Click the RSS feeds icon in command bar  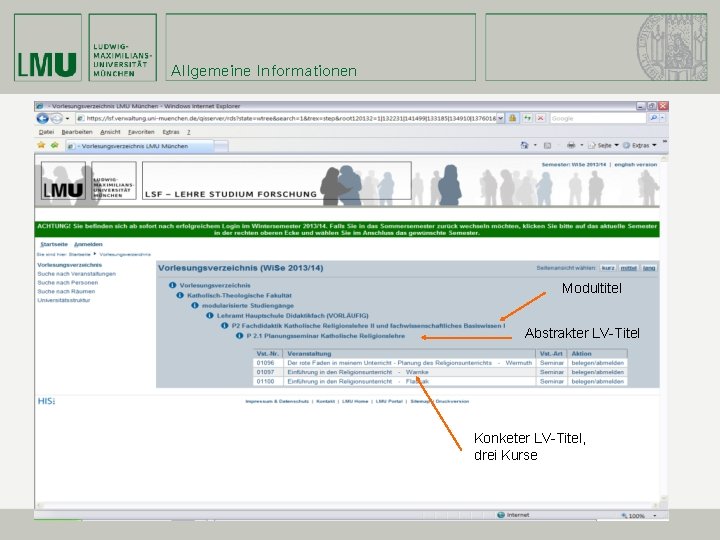point(547,146)
